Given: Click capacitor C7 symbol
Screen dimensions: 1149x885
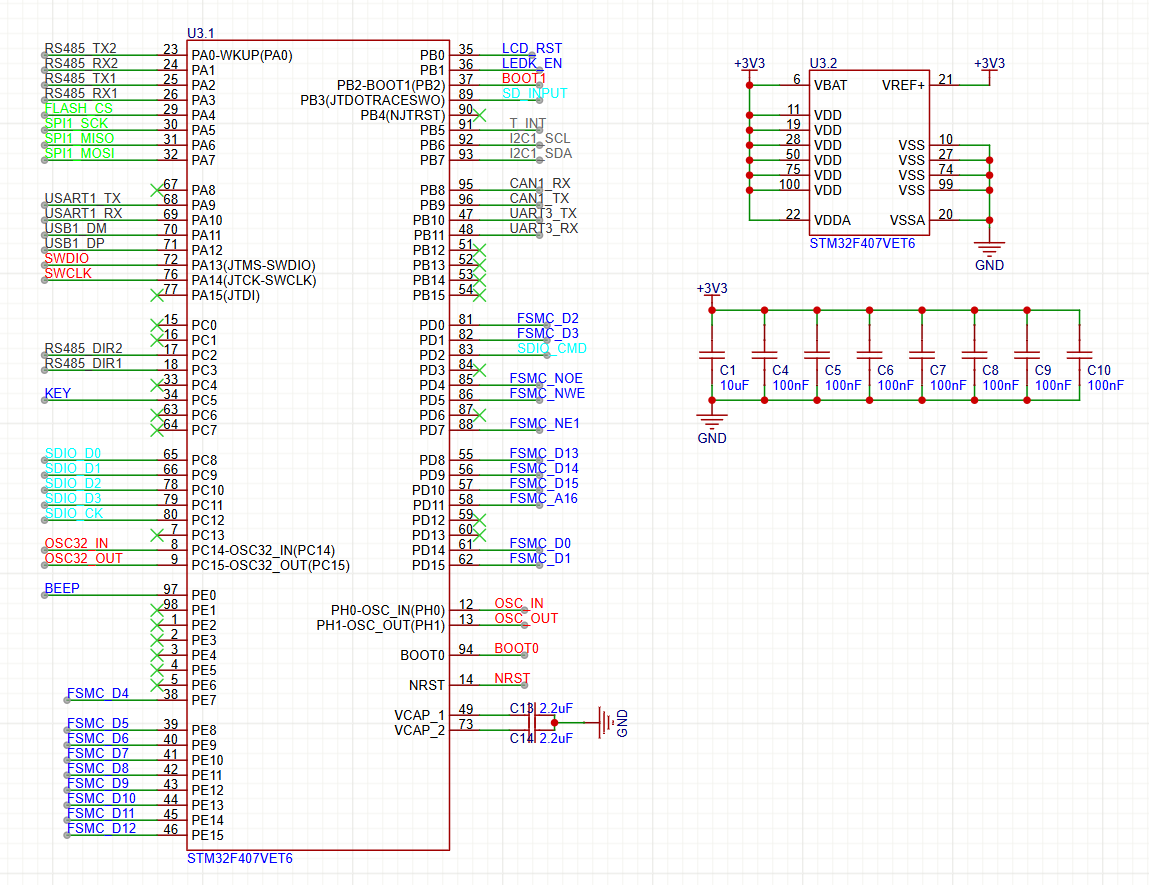Looking at the screenshot, I should 922,355.
